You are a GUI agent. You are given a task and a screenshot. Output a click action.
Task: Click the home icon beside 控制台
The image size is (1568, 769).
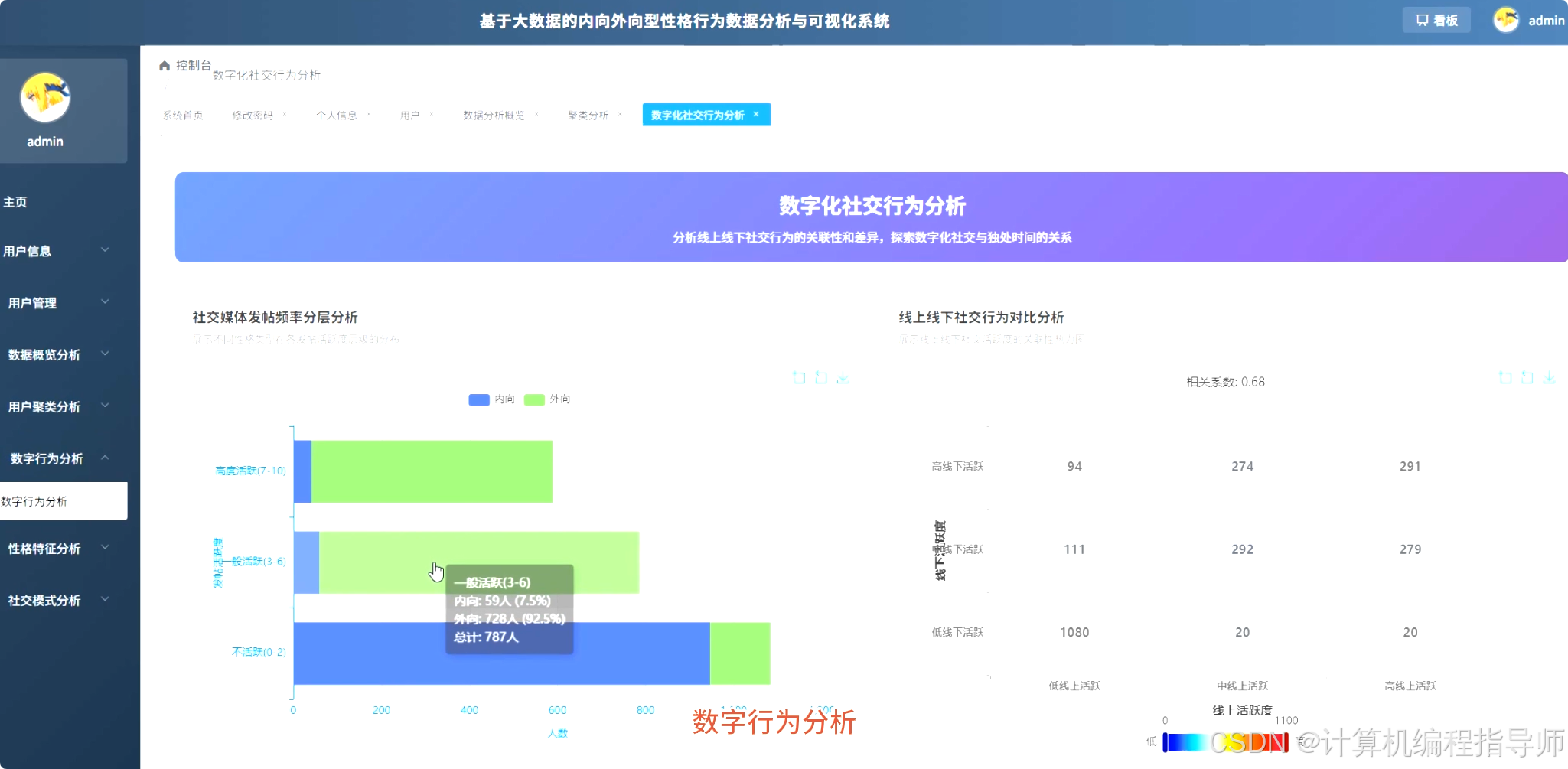164,66
